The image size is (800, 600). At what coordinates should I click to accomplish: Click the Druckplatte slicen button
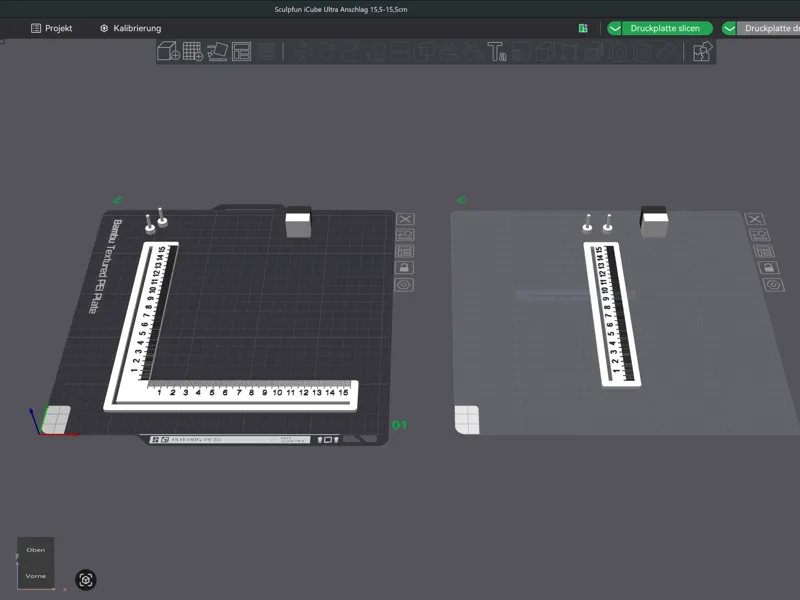point(665,29)
